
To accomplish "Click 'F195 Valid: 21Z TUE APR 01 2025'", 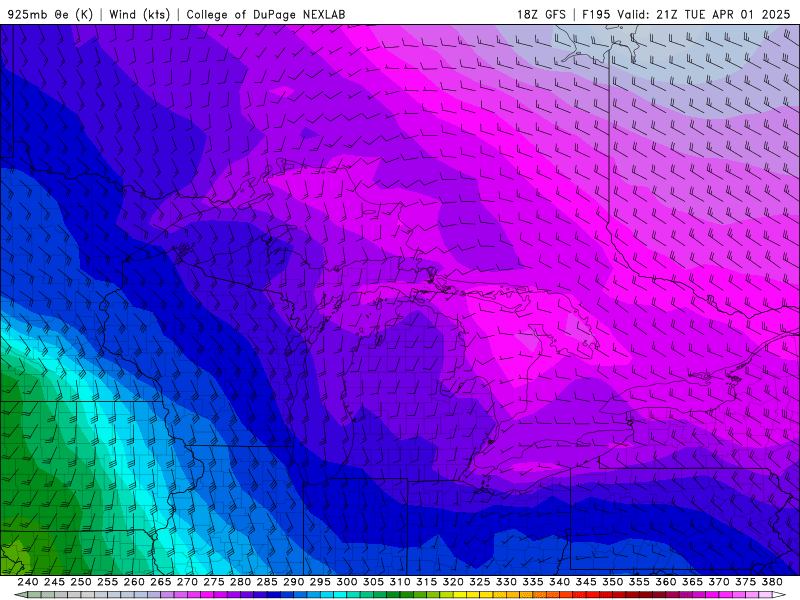I will [686, 14].
